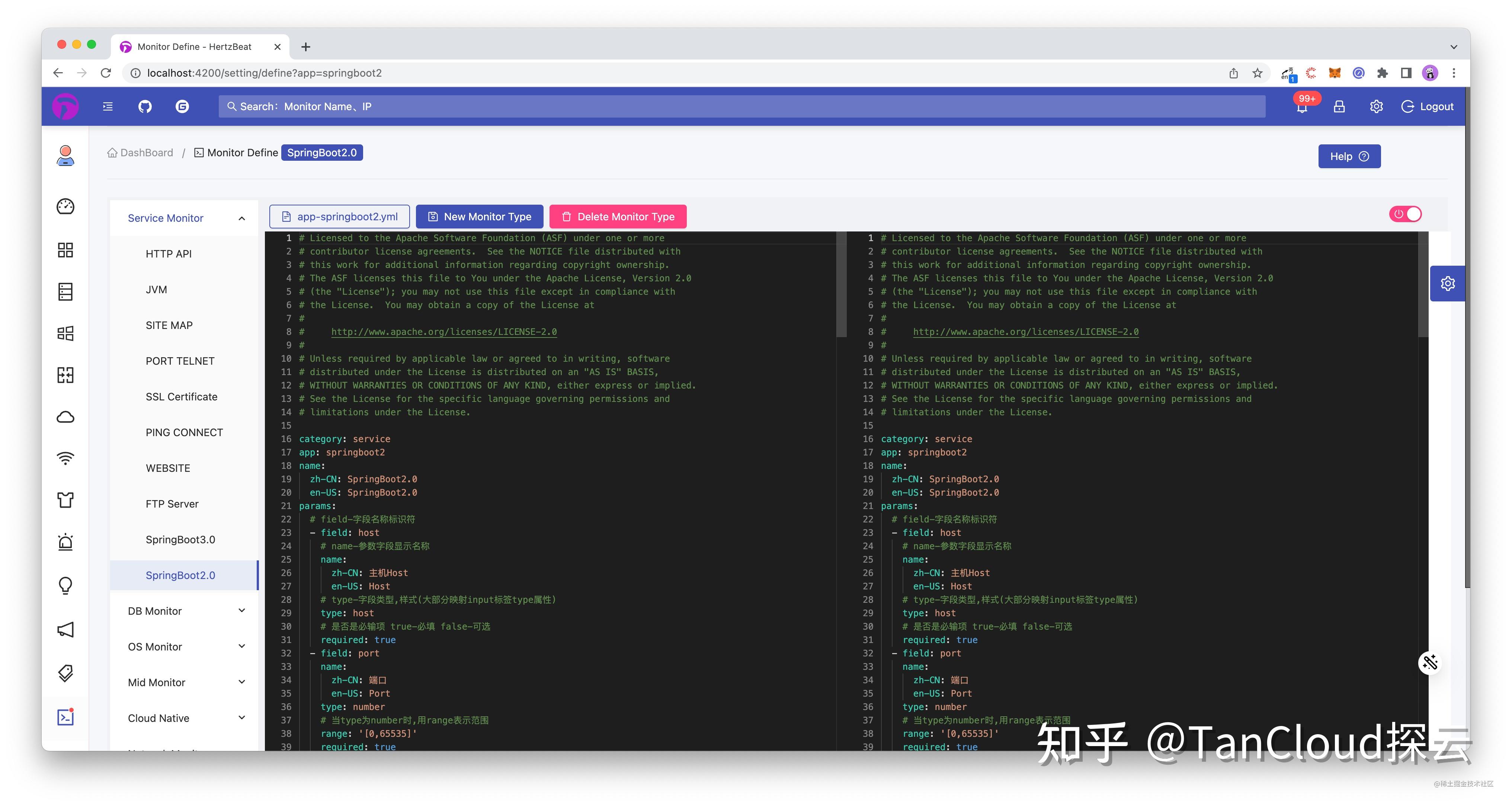This screenshot has height=806, width=1512.
Task: Toggle the pink power switch above the editor
Action: tap(1405, 214)
